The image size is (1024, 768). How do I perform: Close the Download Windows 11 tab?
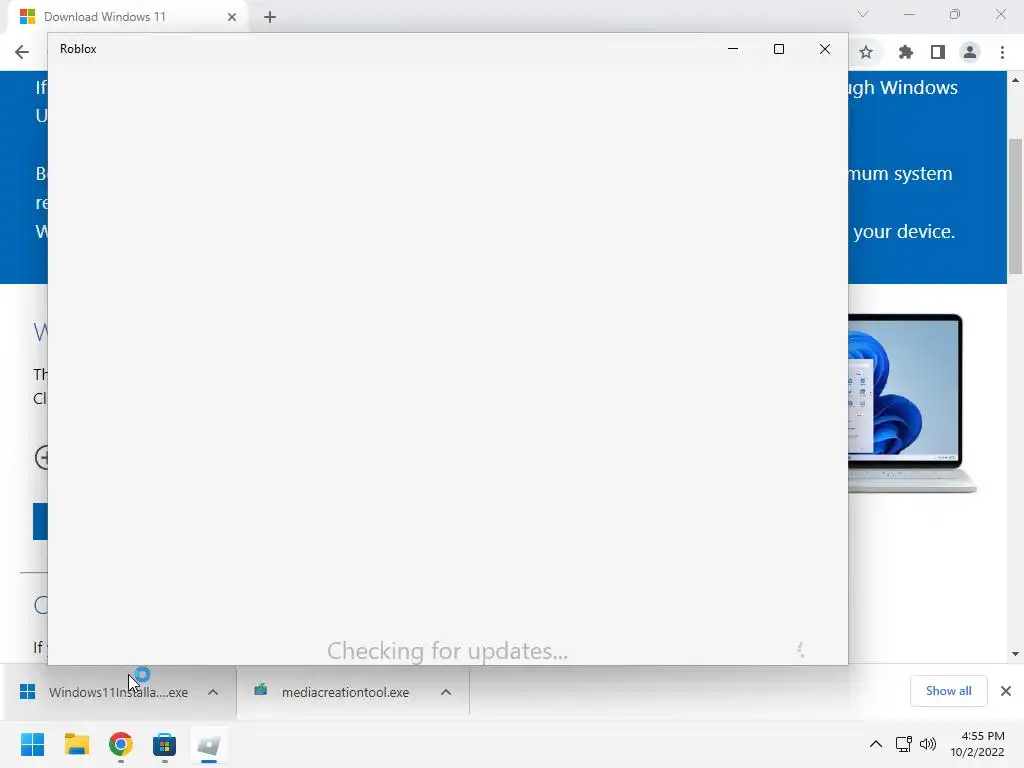(x=232, y=17)
